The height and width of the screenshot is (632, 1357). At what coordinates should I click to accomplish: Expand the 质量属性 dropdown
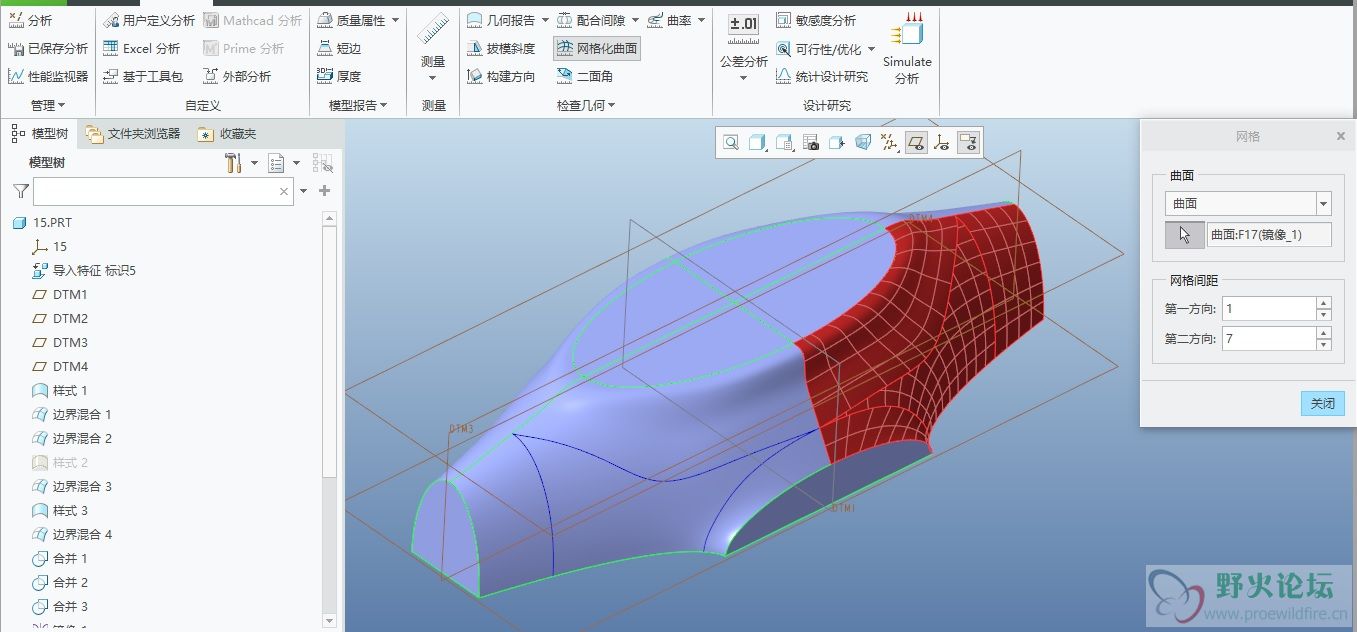(395, 20)
